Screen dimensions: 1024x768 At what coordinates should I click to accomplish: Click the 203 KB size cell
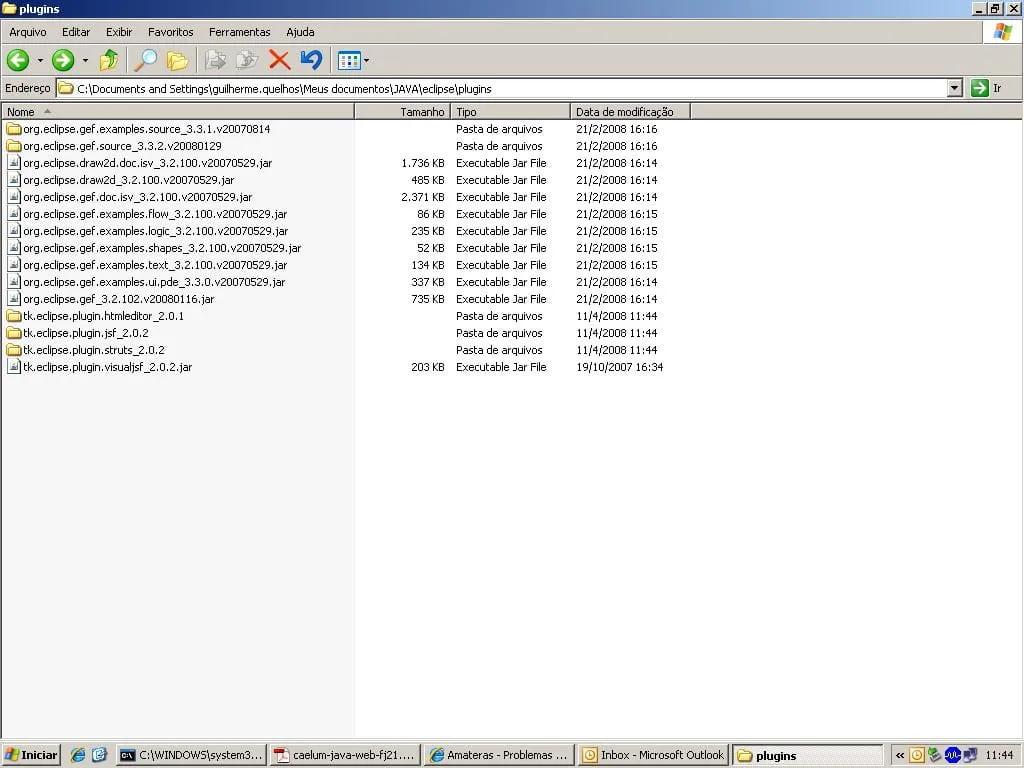point(428,367)
